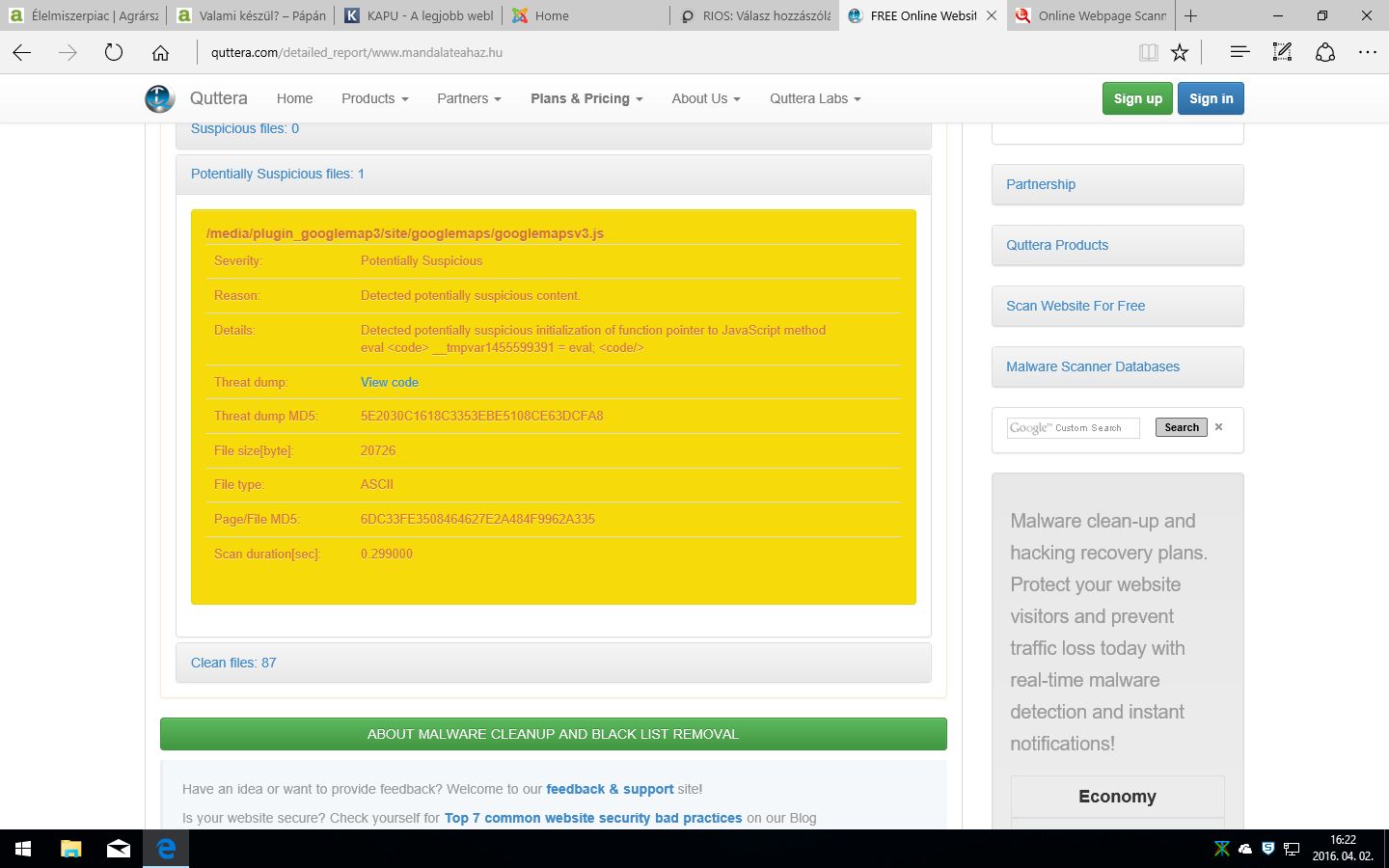Expand the Quttera Labs dropdown menu
Image resolution: width=1389 pixels, height=868 pixels.
(x=815, y=98)
